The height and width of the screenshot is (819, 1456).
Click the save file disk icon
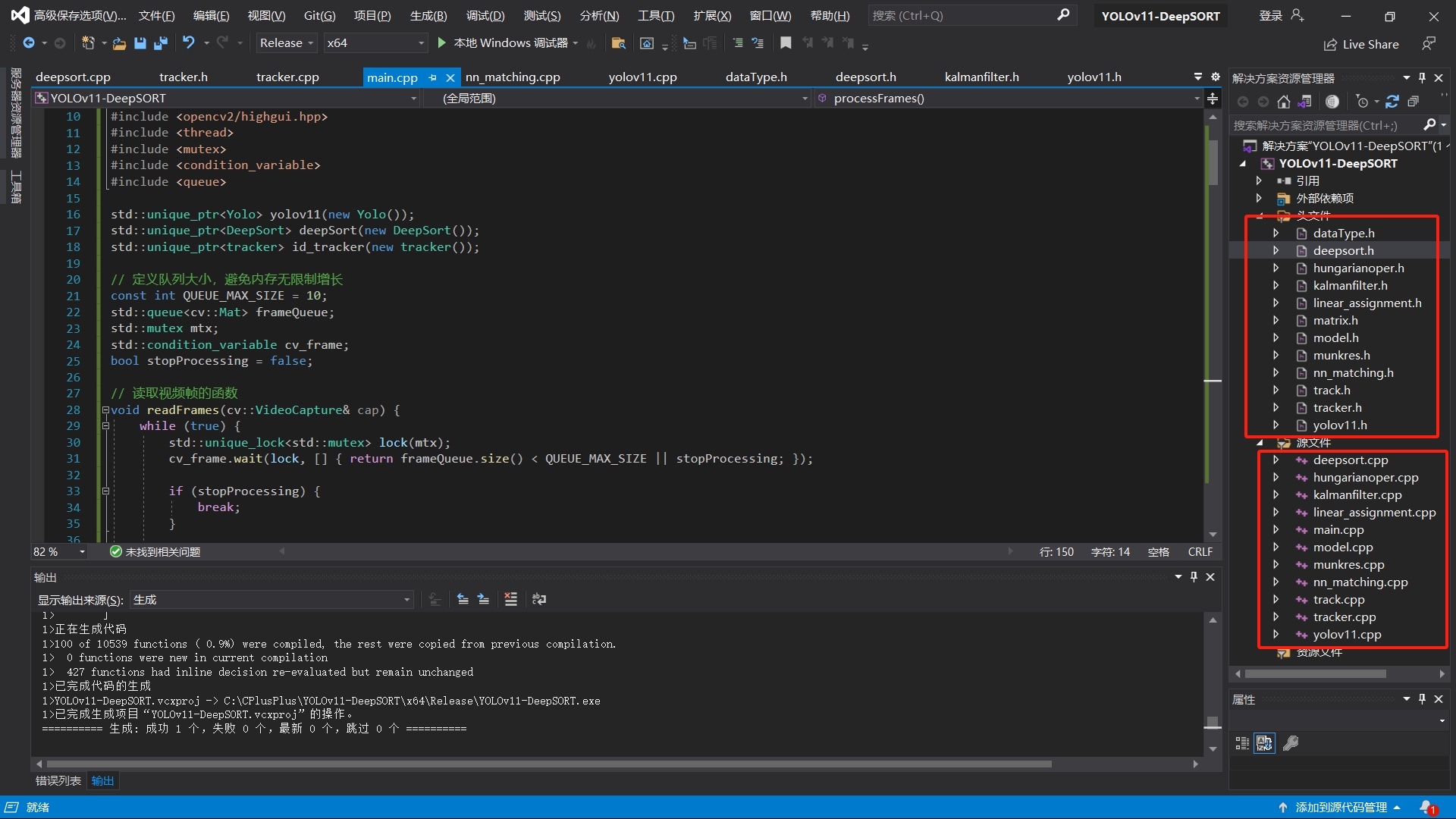(x=140, y=43)
